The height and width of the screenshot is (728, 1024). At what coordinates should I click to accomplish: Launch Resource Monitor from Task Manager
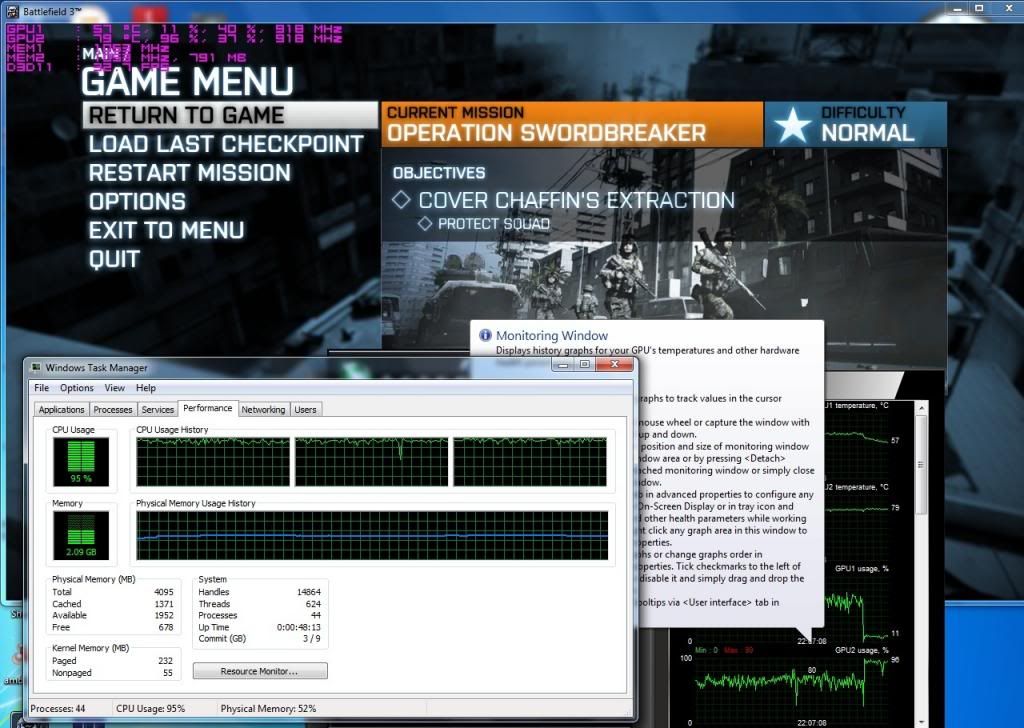(x=260, y=671)
